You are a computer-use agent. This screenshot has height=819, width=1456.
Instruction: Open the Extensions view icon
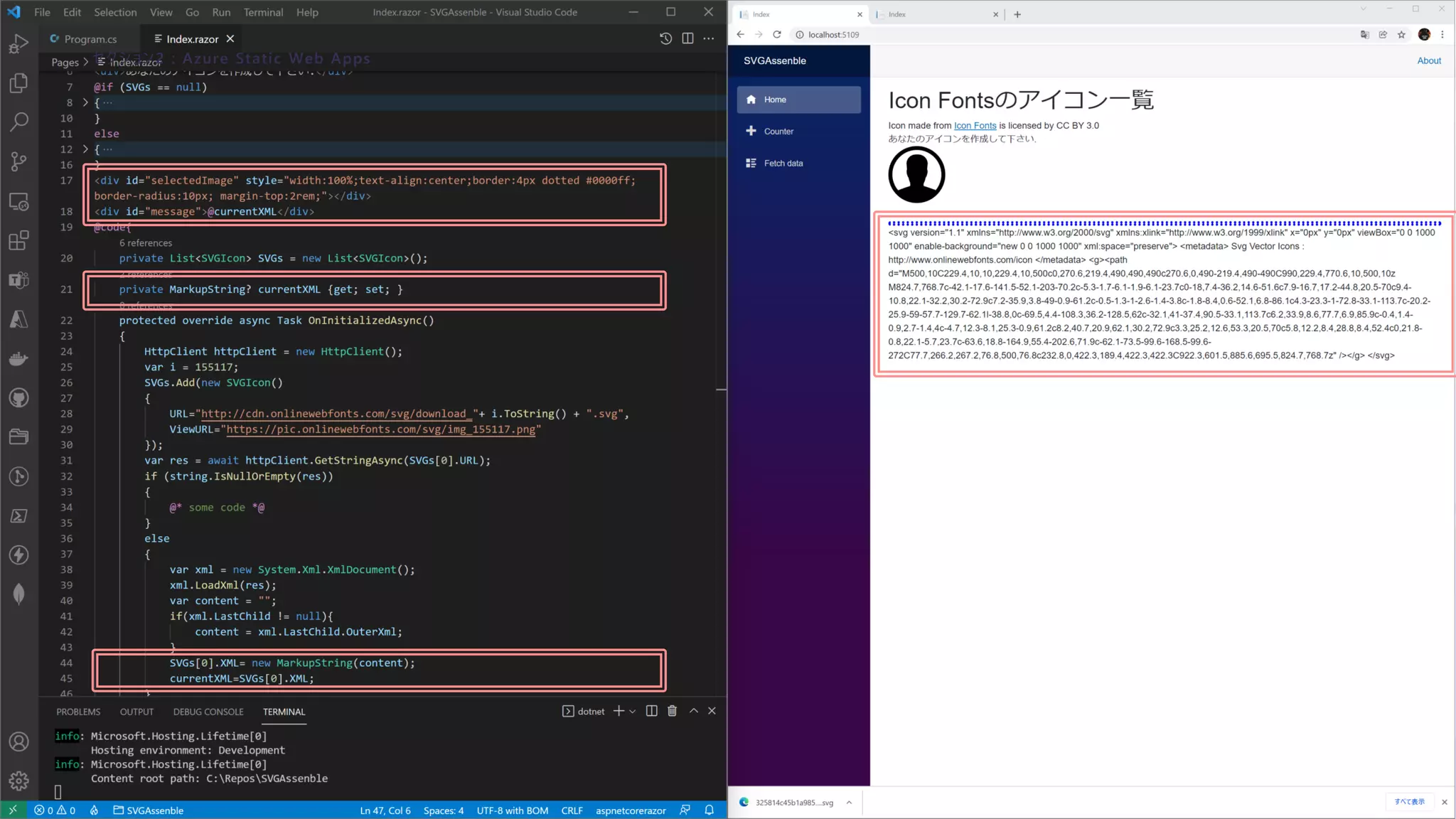tap(19, 240)
